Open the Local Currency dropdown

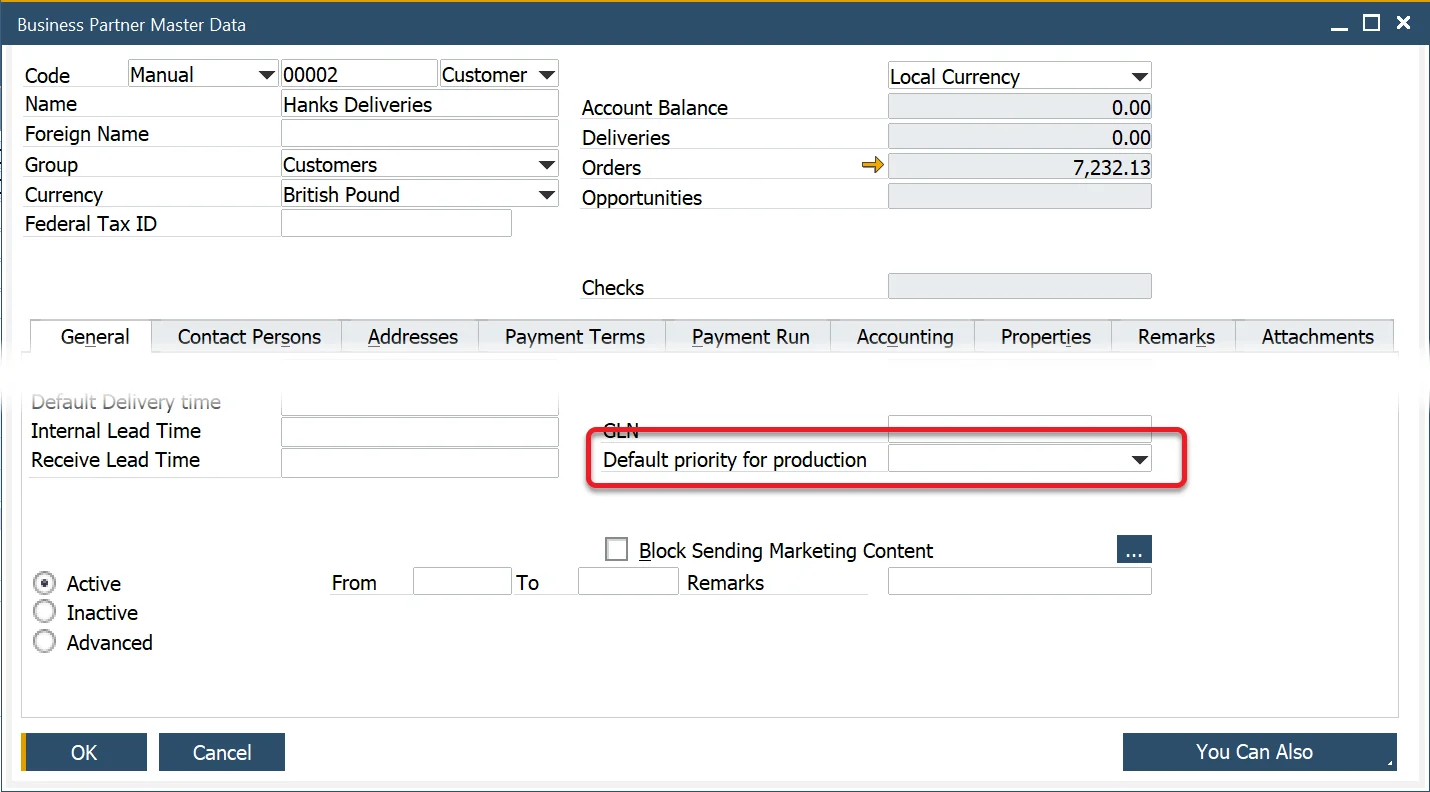(1138, 77)
